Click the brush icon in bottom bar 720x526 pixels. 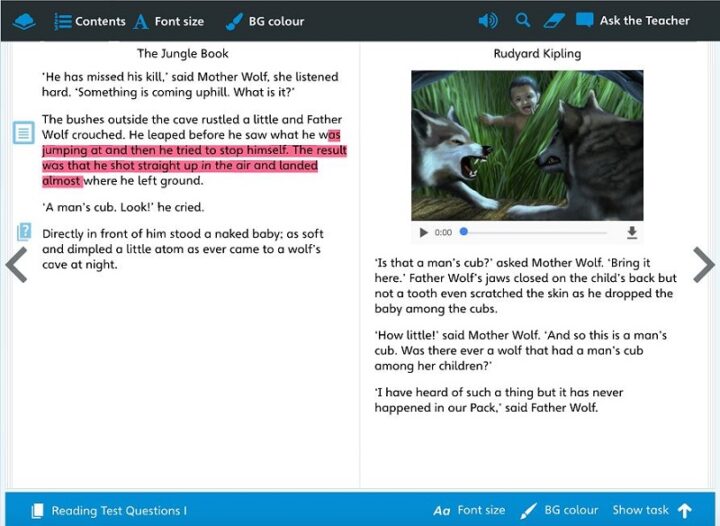click(x=529, y=510)
